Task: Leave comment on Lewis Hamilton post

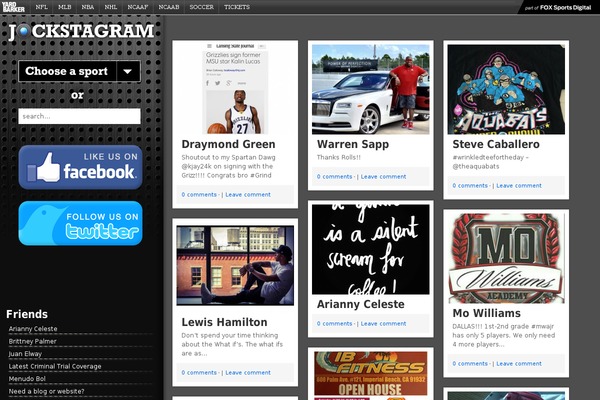Action: coord(248,372)
